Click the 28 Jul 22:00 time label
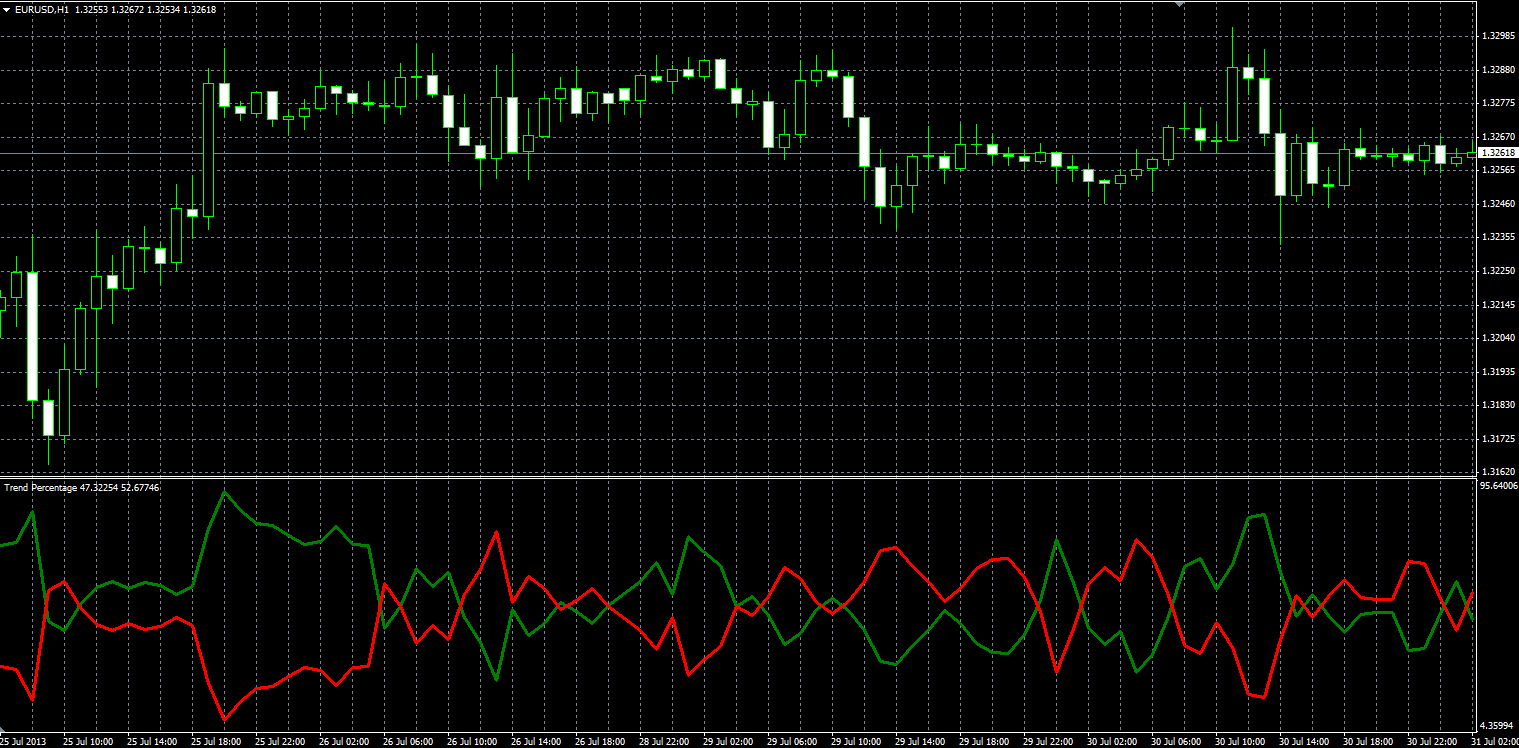This screenshot has width=1519, height=748. point(663,742)
